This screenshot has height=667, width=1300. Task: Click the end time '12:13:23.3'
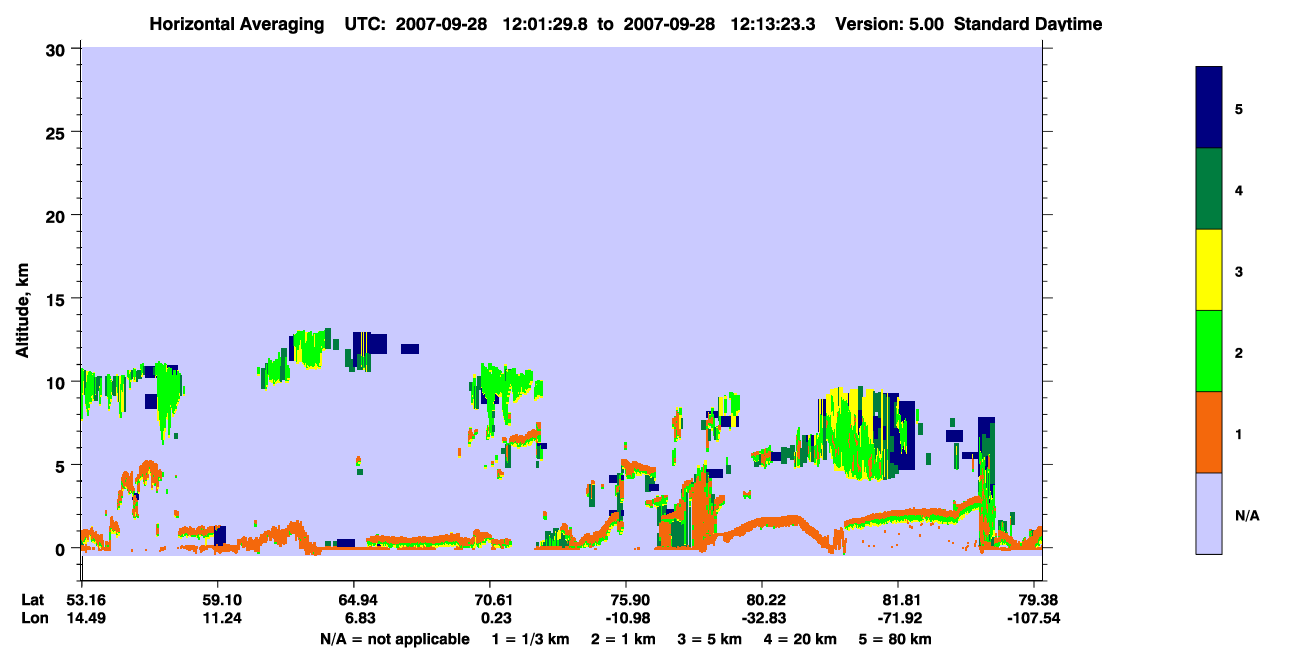[775, 24]
